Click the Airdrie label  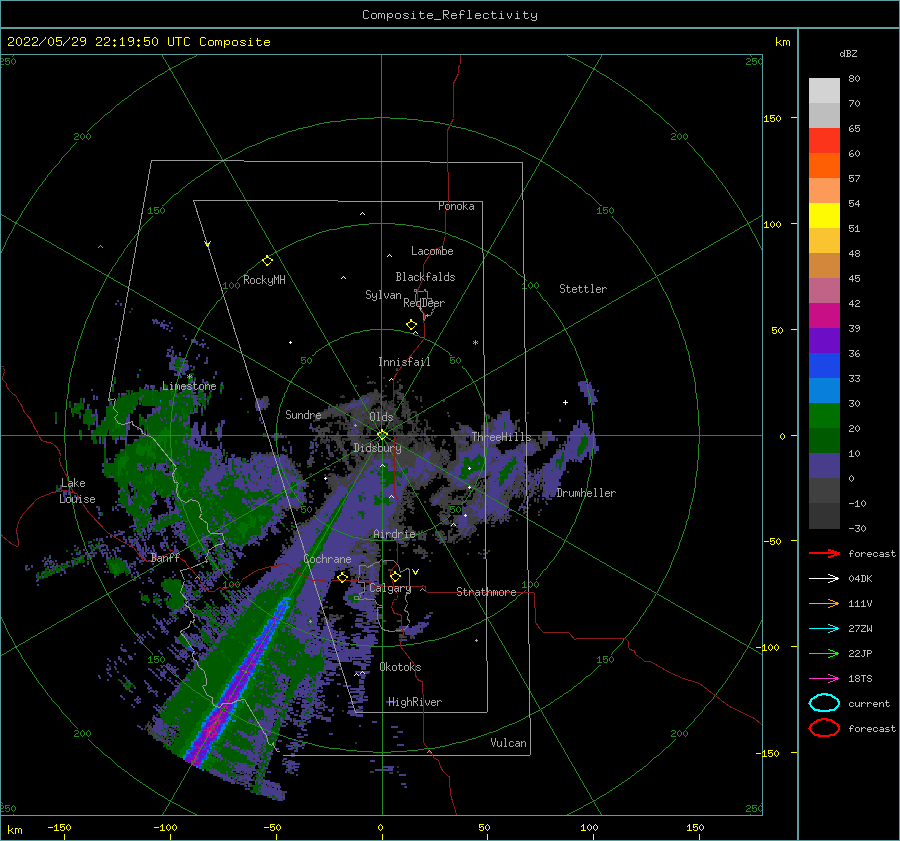coord(394,534)
